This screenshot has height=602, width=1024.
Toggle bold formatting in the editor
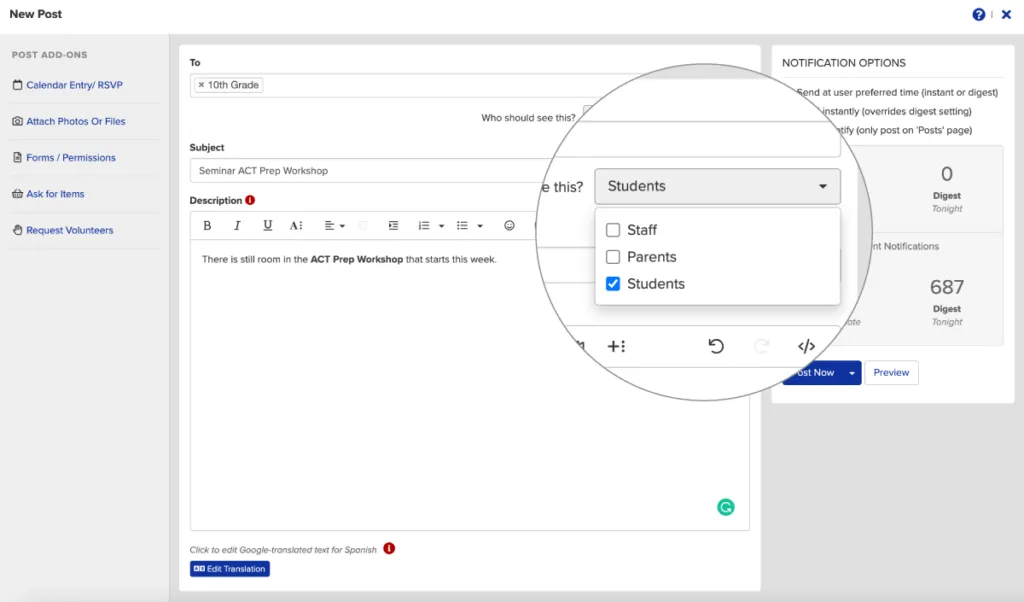[x=208, y=226]
